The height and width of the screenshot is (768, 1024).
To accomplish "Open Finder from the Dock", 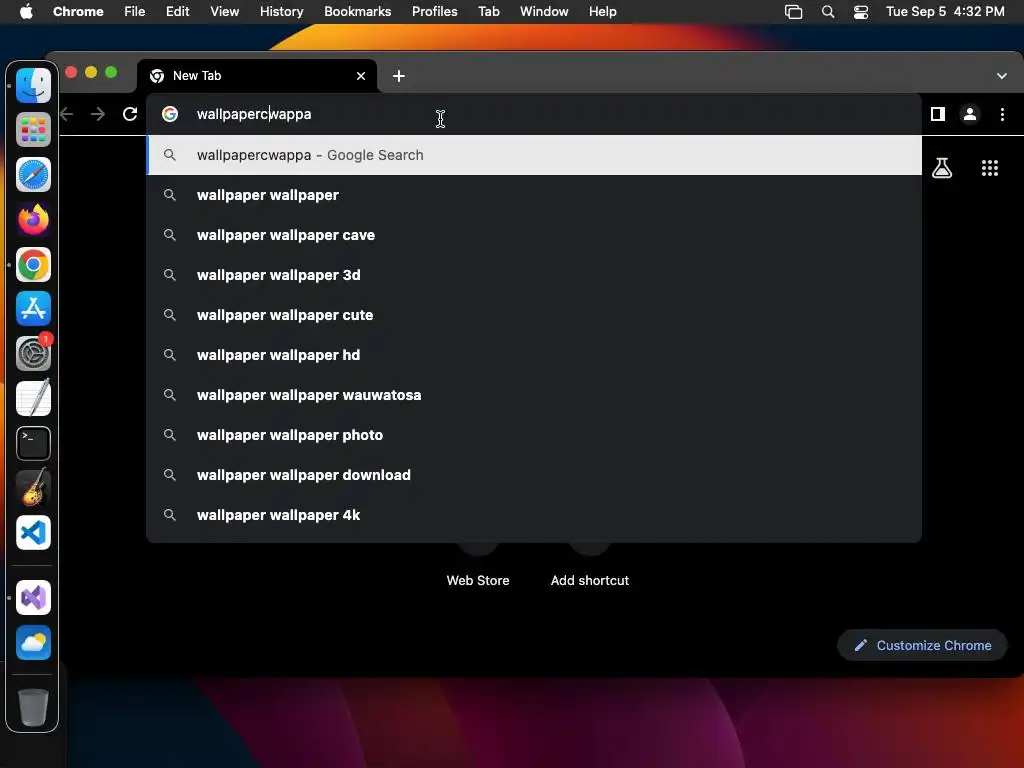I will click(x=33, y=85).
